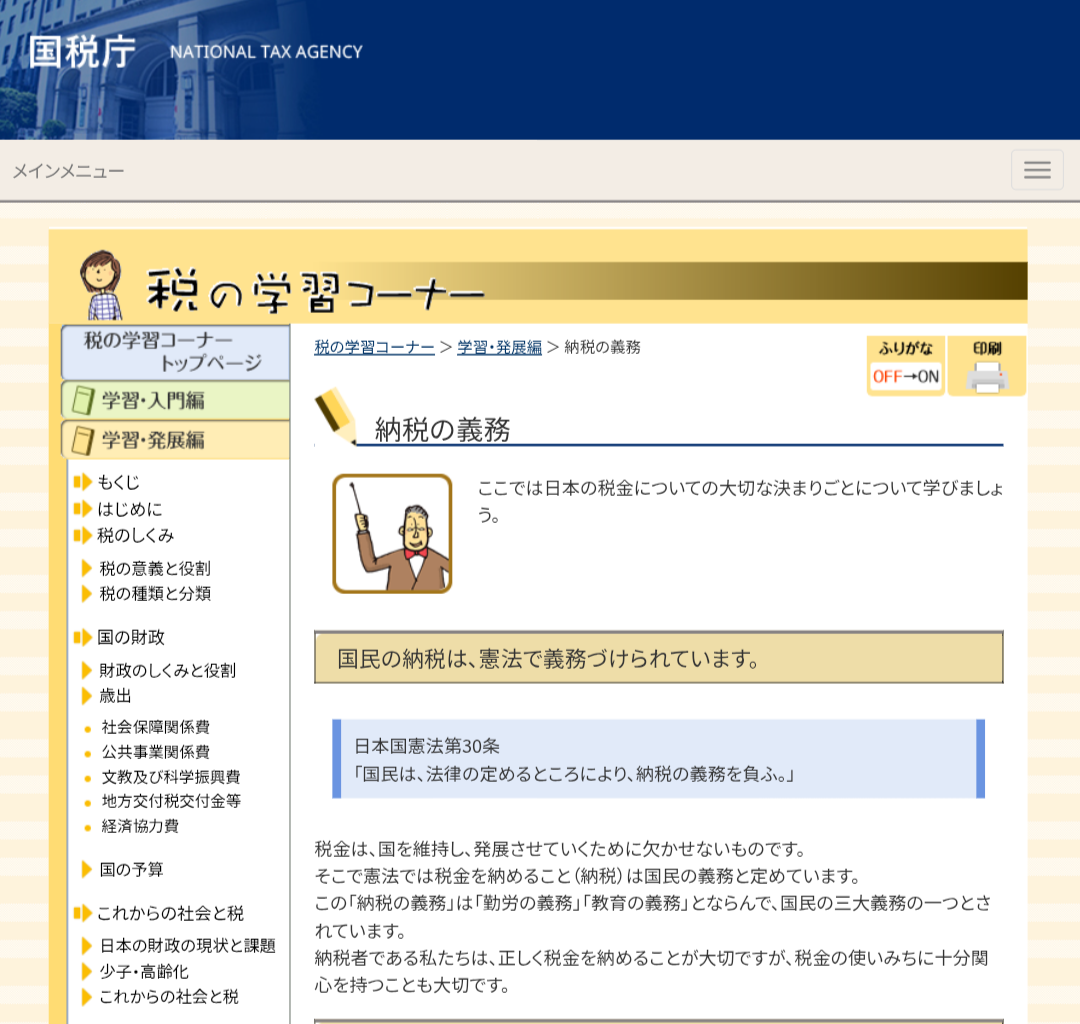
Task: Click the girl character icon beside 税の学習コーナー
Action: pos(100,285)
